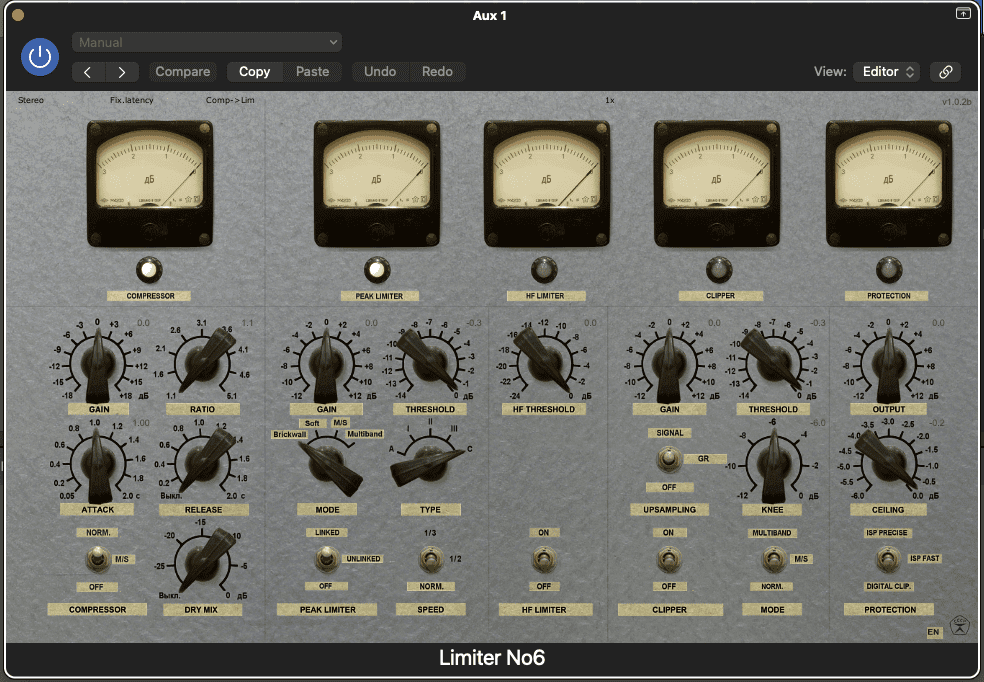Flip the Upsampling SIGNAL/GR/OFF switch

coord(669,459)
